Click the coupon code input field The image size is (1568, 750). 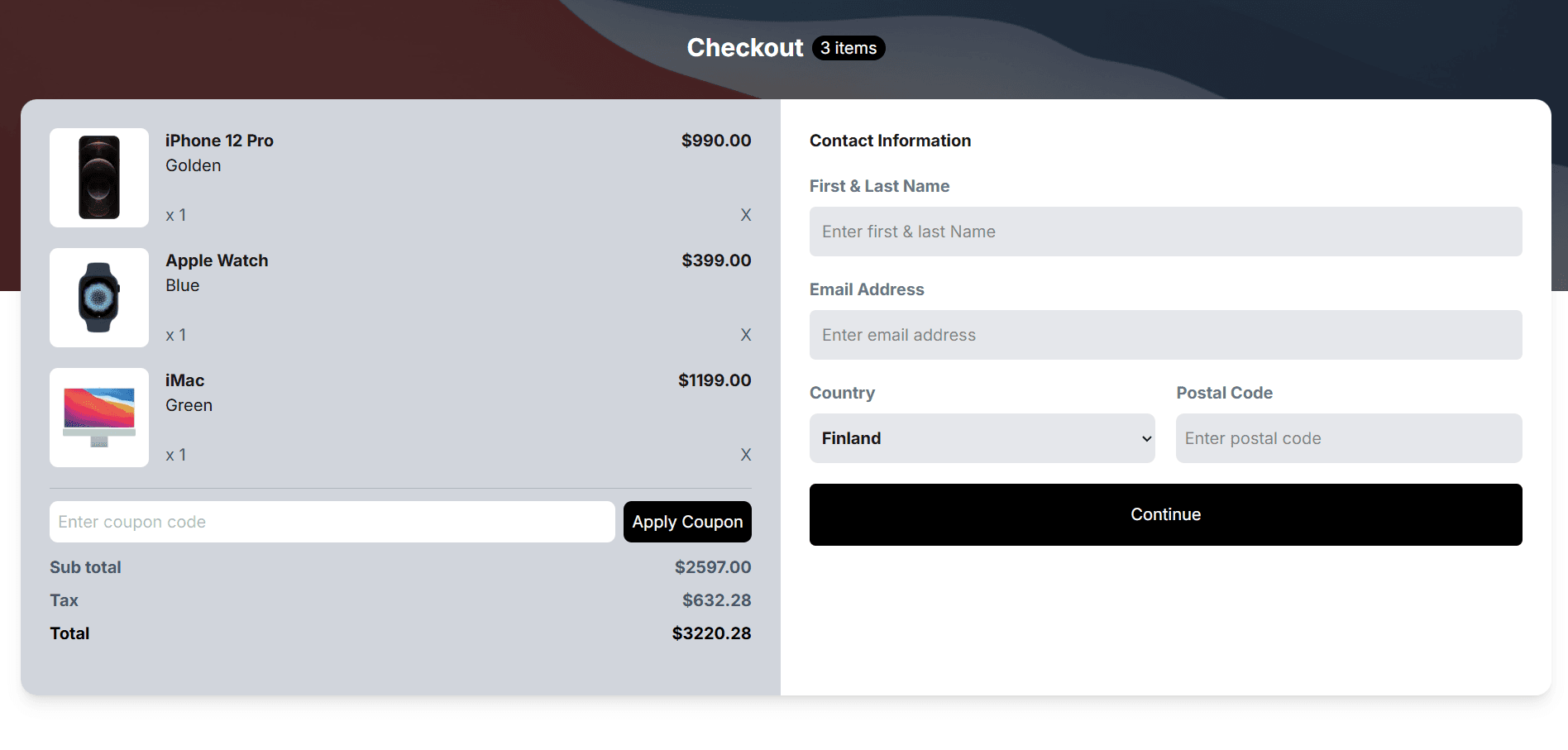pyautogui.click(x=331, y=522)
